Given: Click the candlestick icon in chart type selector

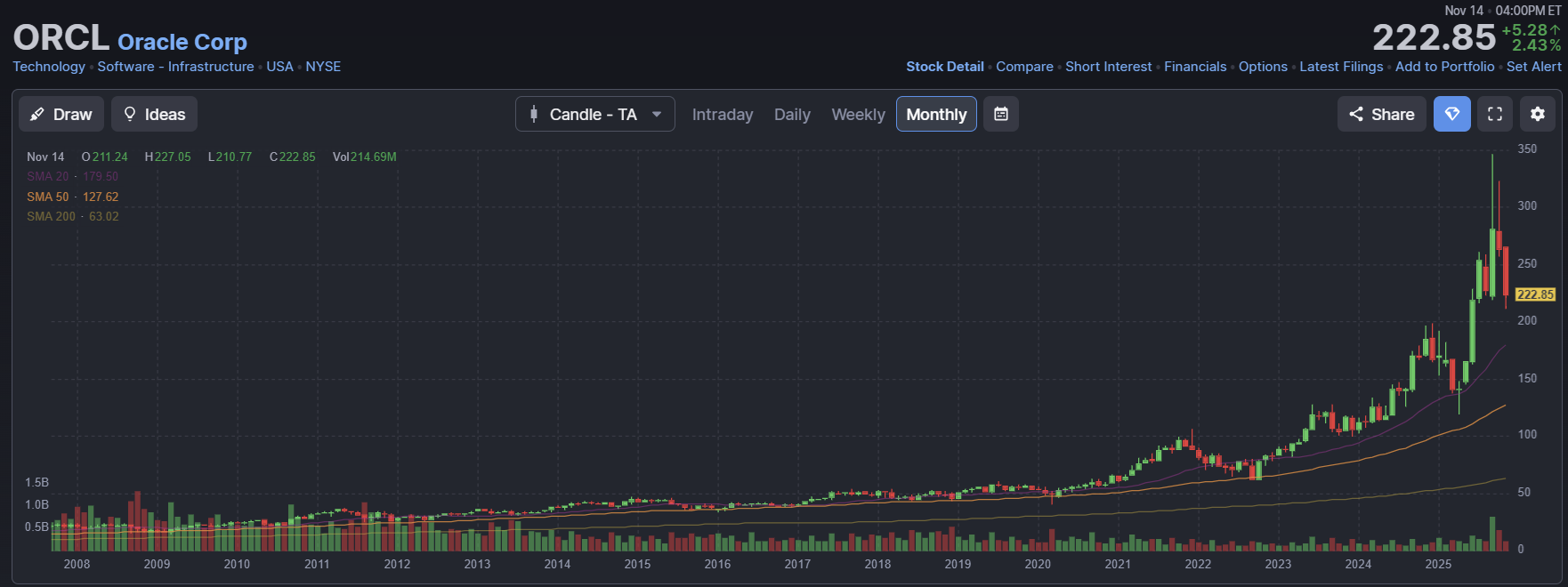Looking at the screenshot, I should click(534, 114).
